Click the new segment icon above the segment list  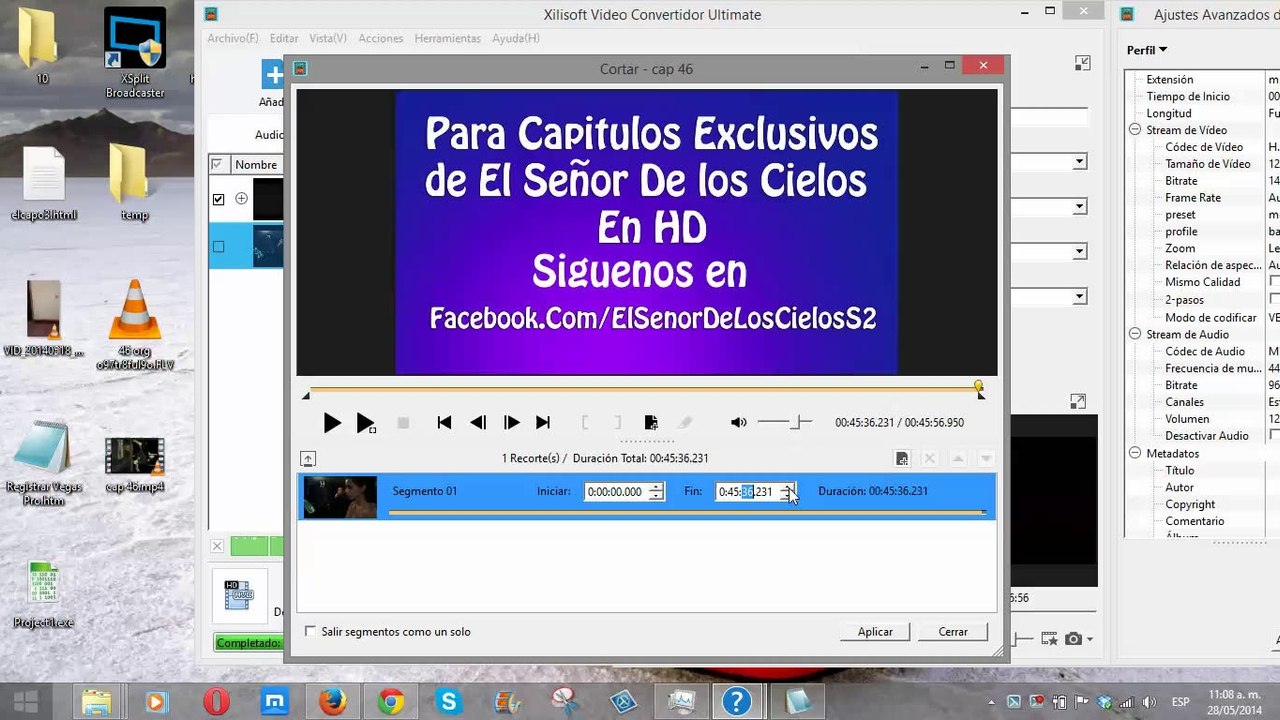point(902,459)
